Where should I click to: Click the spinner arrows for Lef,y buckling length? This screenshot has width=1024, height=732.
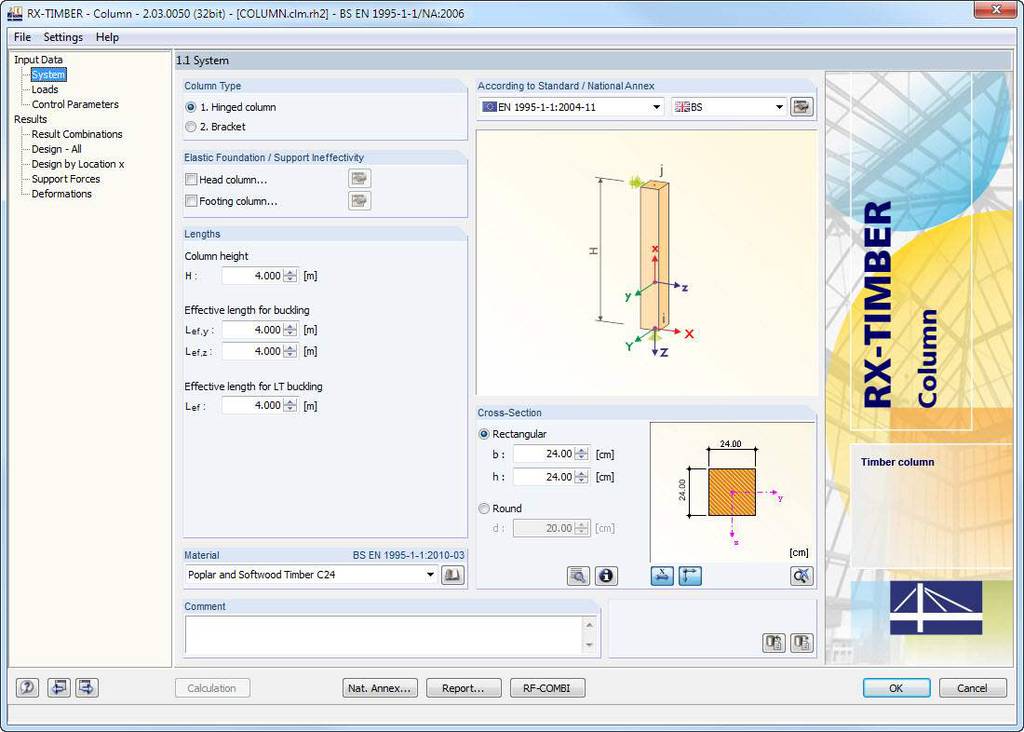coord(291,330)
